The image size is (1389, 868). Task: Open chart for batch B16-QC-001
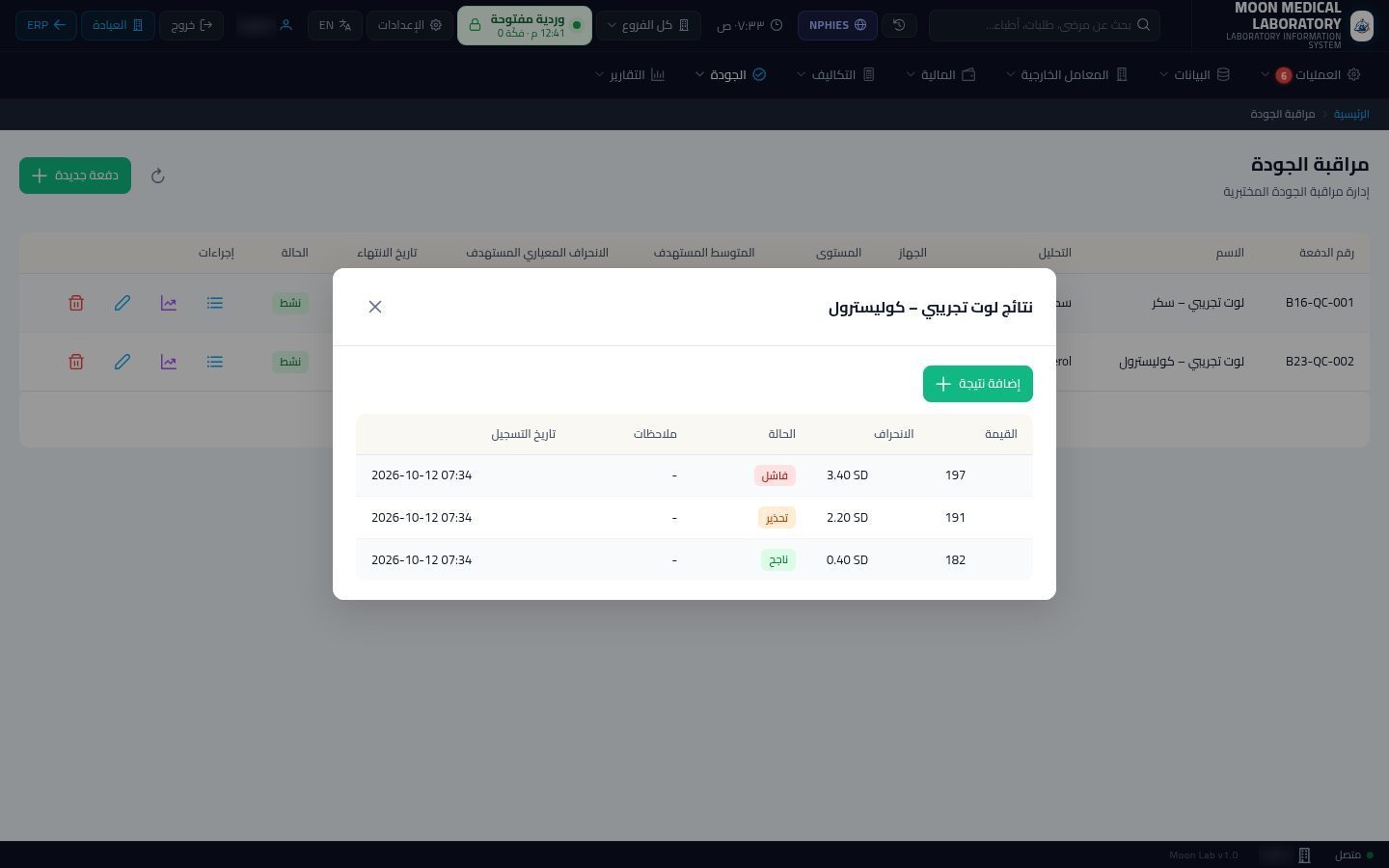(x=169, y=303)
